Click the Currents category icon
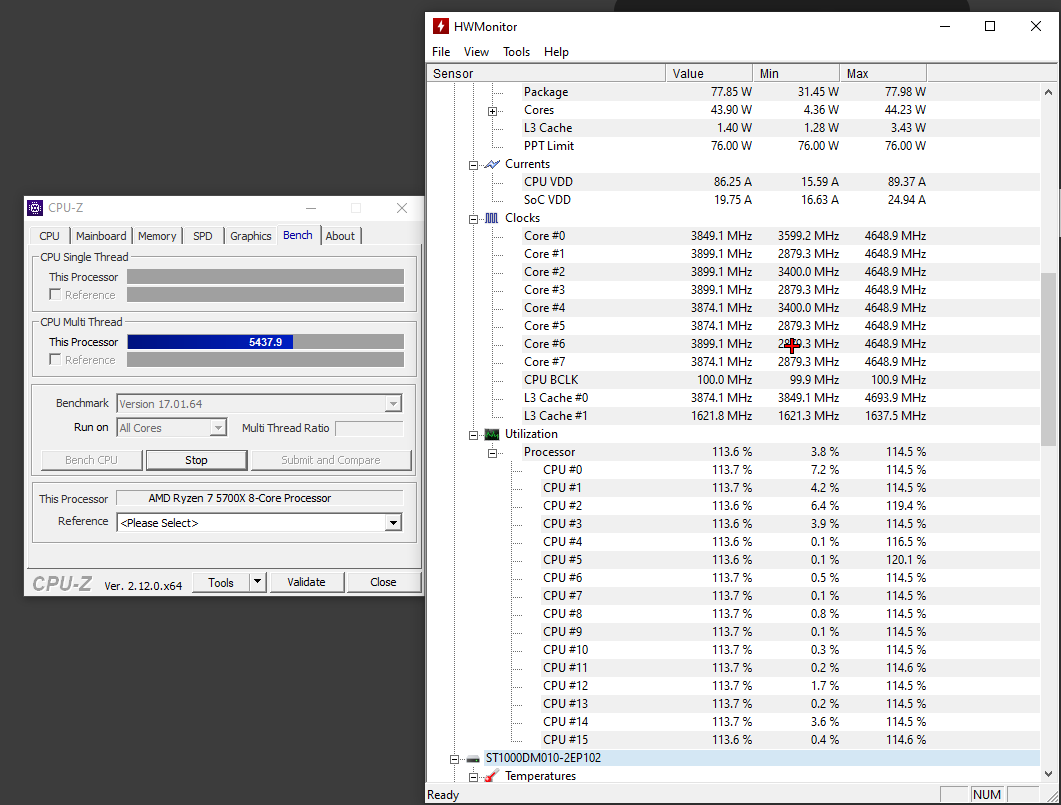The height and width of the screenshot is (805, 1061). coord(492,164)
